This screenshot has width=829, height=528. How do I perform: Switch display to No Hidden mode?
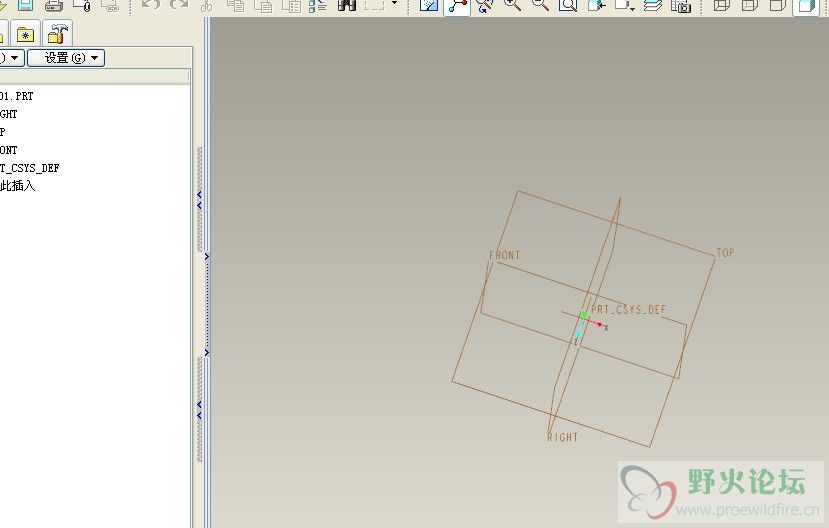click(x=778, y=5)
